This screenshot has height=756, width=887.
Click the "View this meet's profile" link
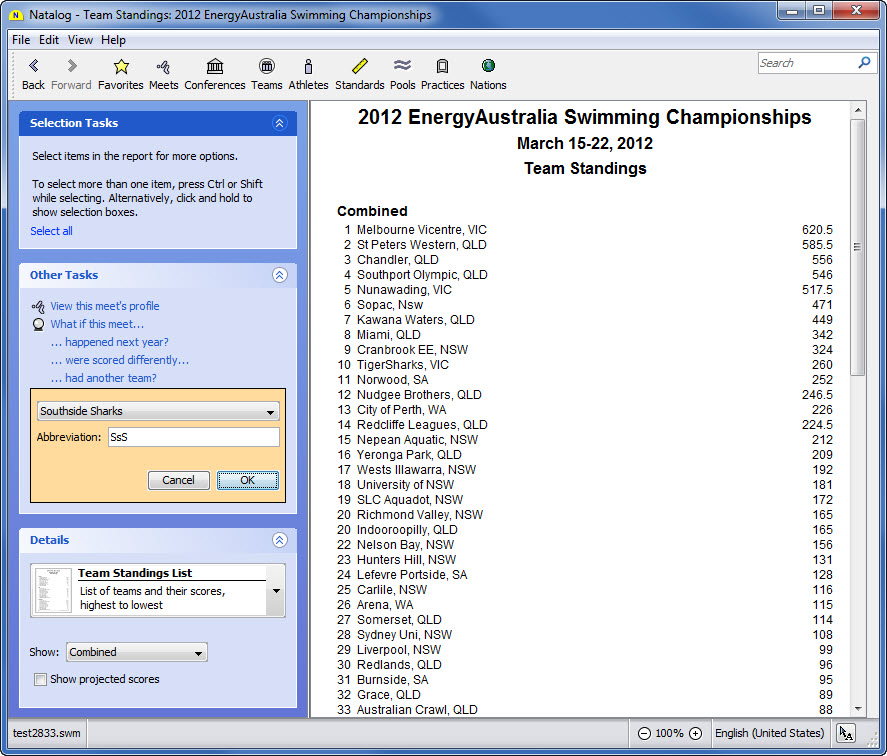click(x=105, y=306)
